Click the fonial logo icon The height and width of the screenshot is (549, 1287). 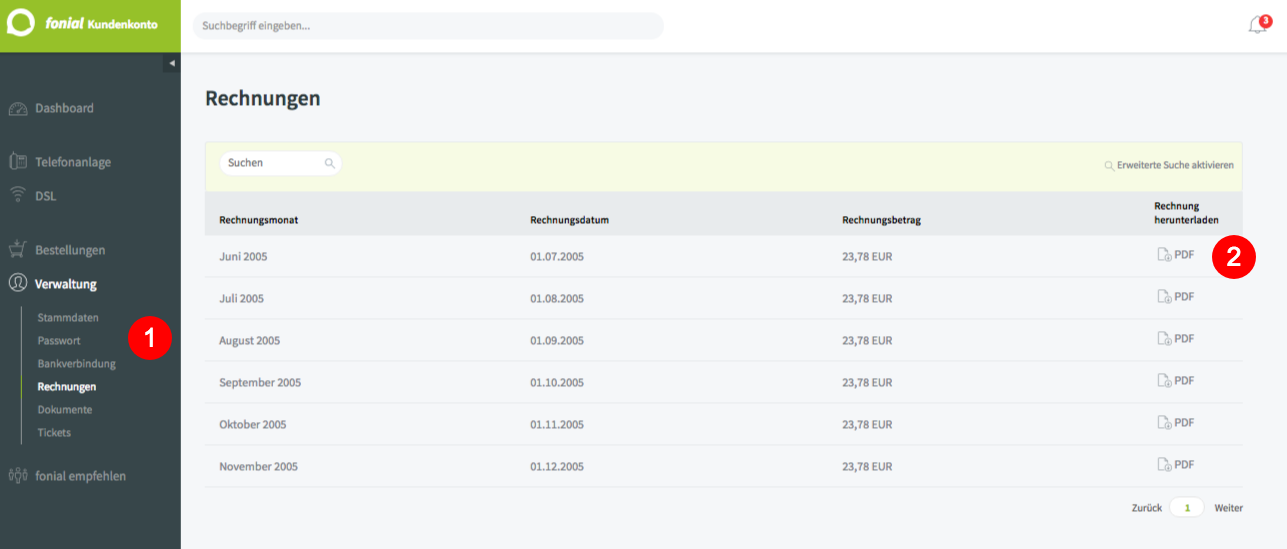coord(22,22)
